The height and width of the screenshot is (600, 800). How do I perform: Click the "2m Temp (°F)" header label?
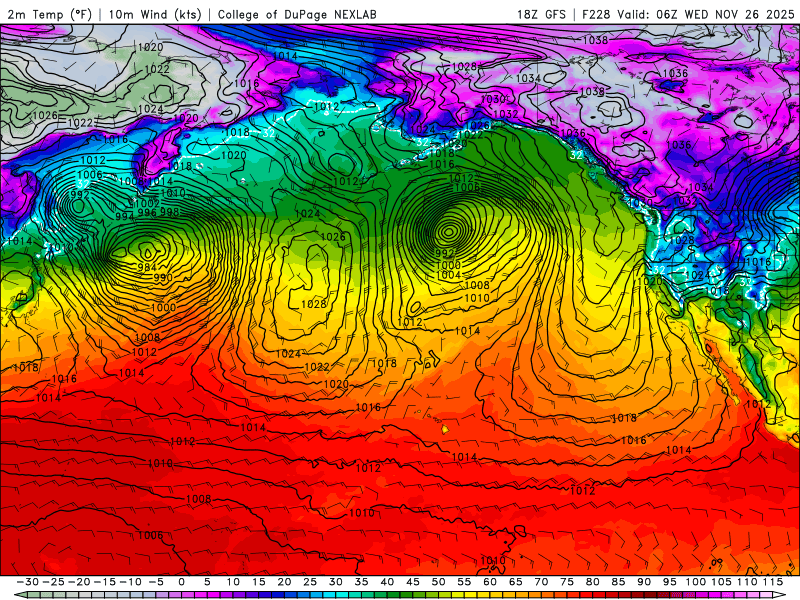click(49, 14)
